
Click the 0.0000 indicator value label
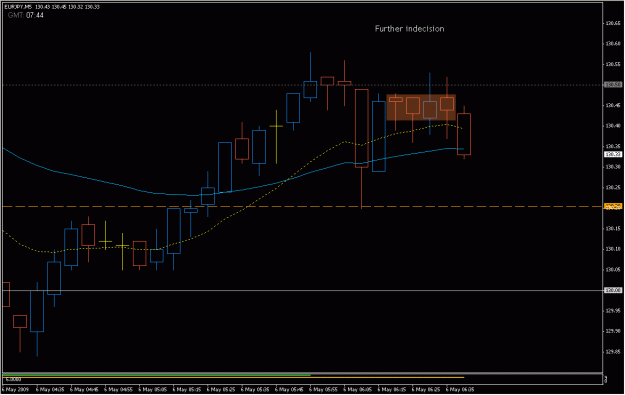[14, 379]
